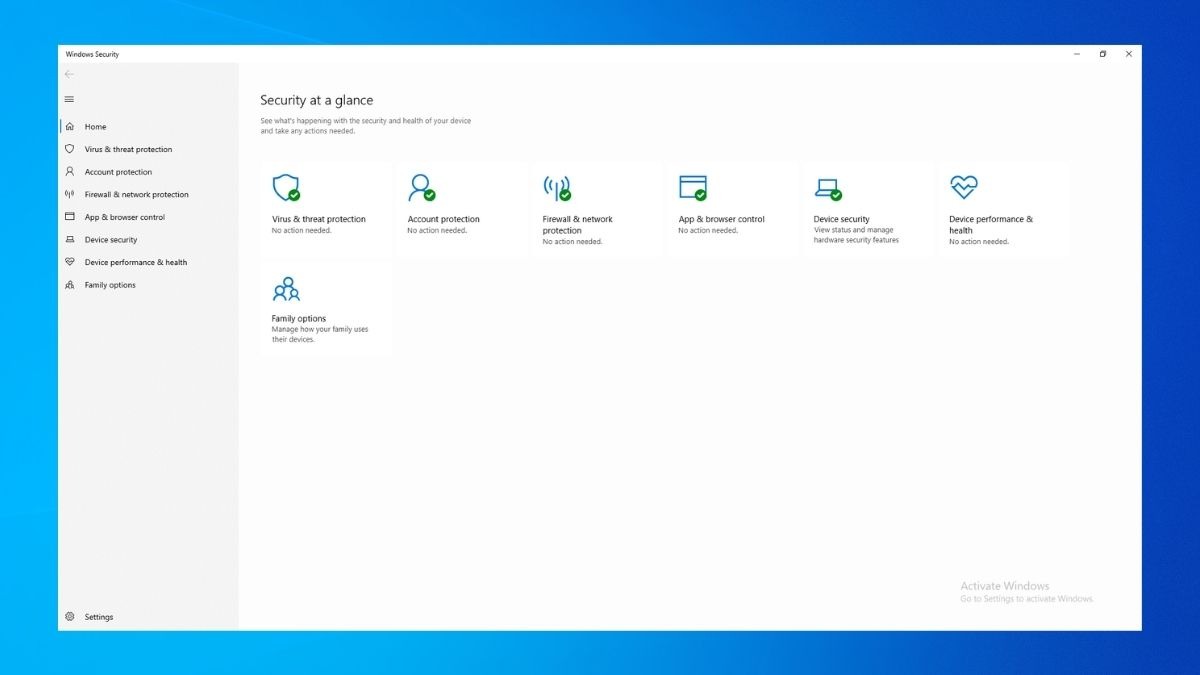Close the Windows Security window
Screen dimensions: 1200x675
coord(1129,54)
